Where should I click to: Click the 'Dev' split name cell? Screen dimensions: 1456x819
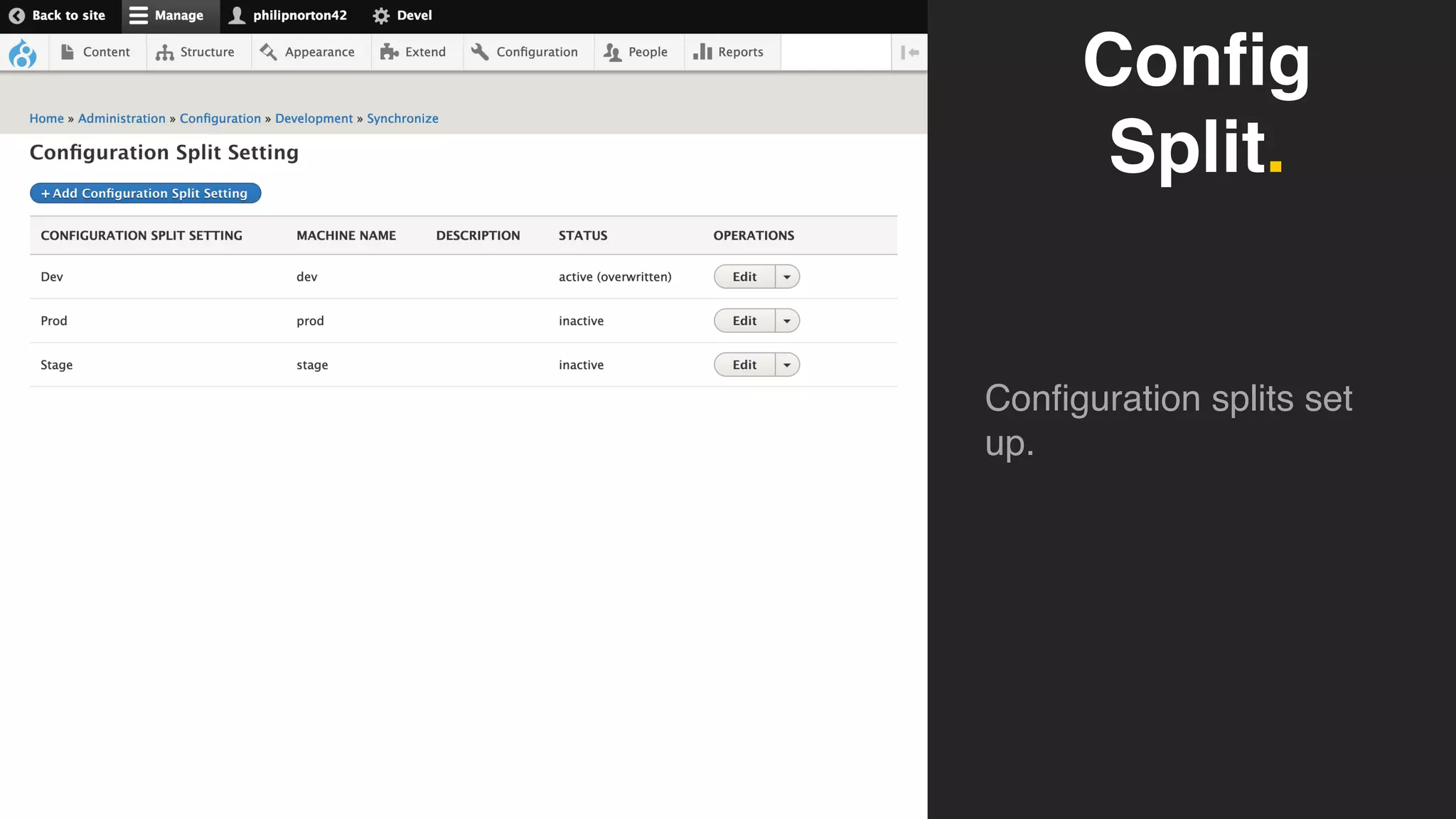pyautogui.click(x=52, y=277)
